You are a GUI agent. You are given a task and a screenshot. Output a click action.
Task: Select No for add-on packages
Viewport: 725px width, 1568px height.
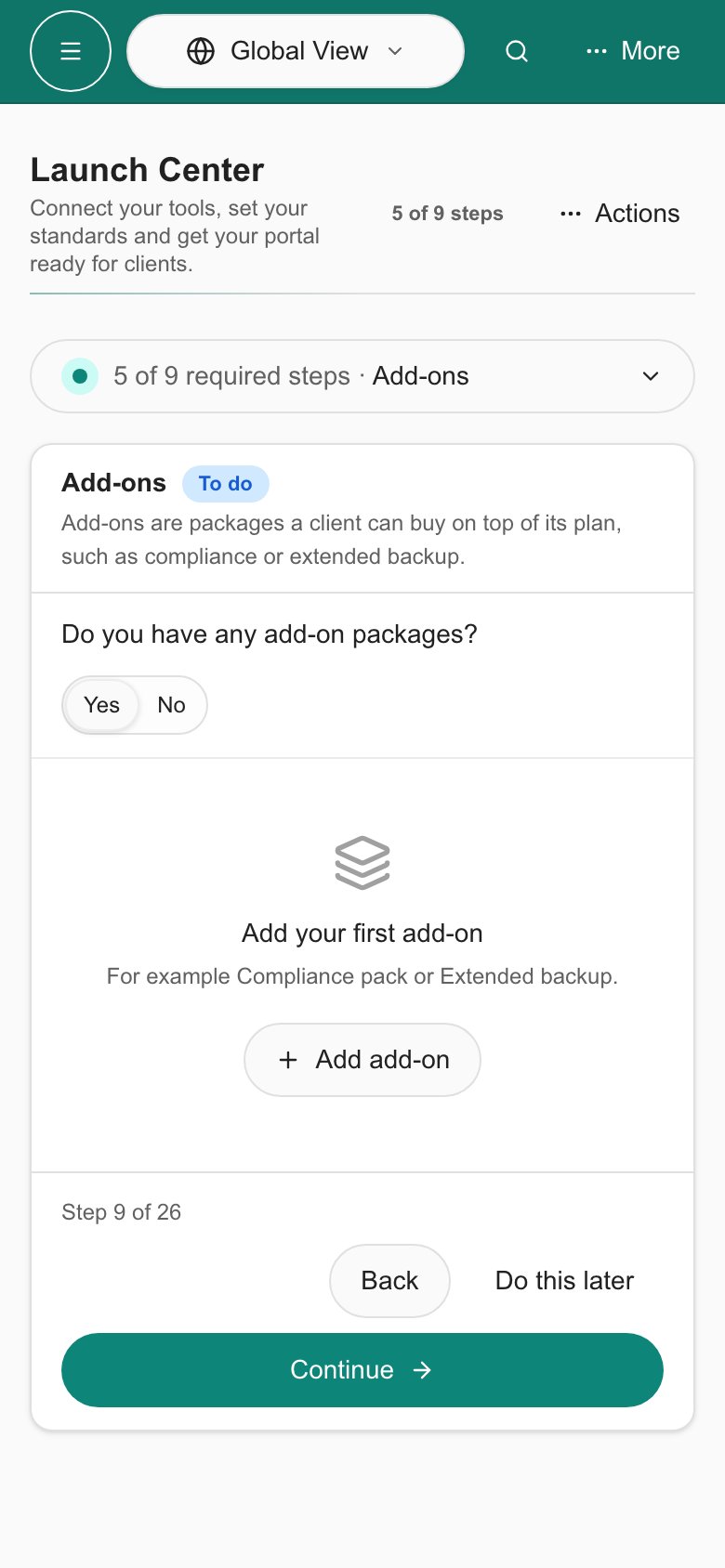point(172,705)
